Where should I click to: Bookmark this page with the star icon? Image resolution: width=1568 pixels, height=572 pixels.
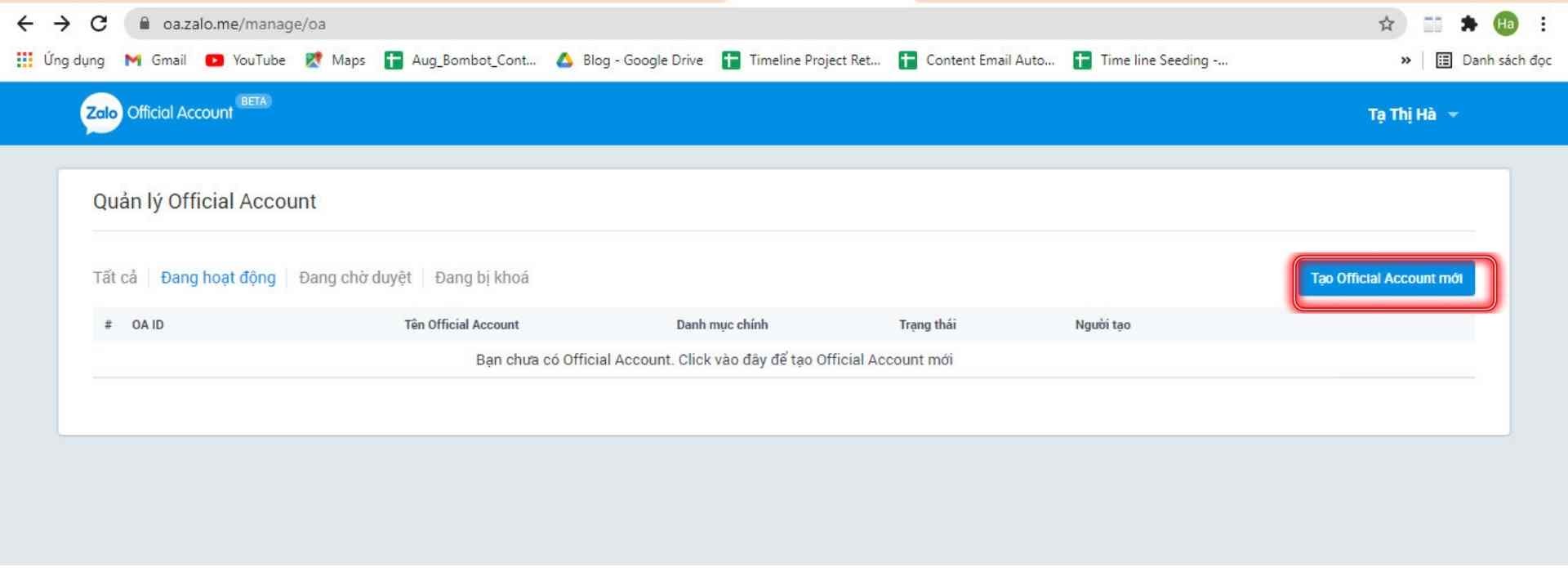pyautogui.click(x=1386, y=24)
